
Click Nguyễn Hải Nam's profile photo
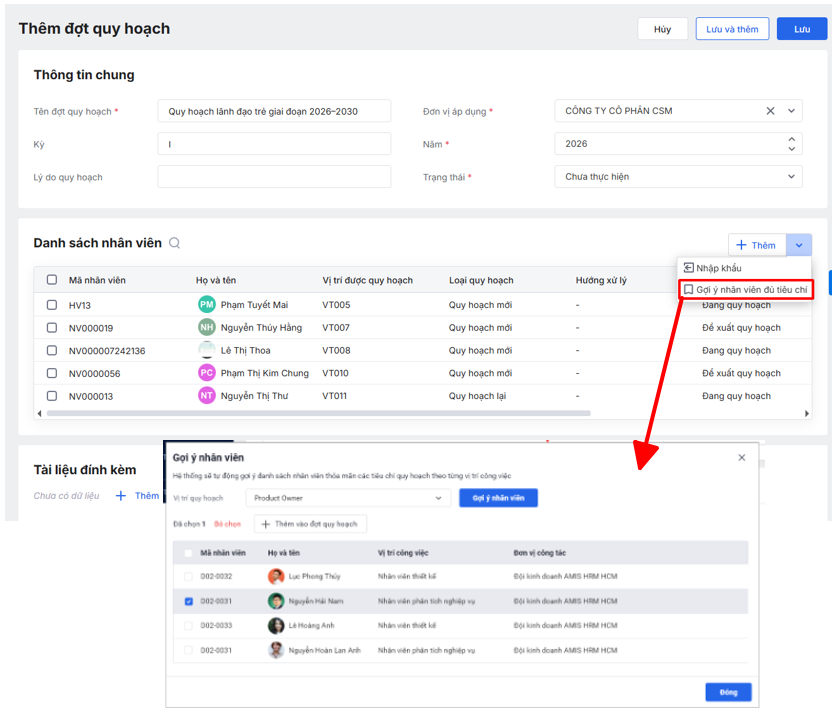click(x=276, y=601)
